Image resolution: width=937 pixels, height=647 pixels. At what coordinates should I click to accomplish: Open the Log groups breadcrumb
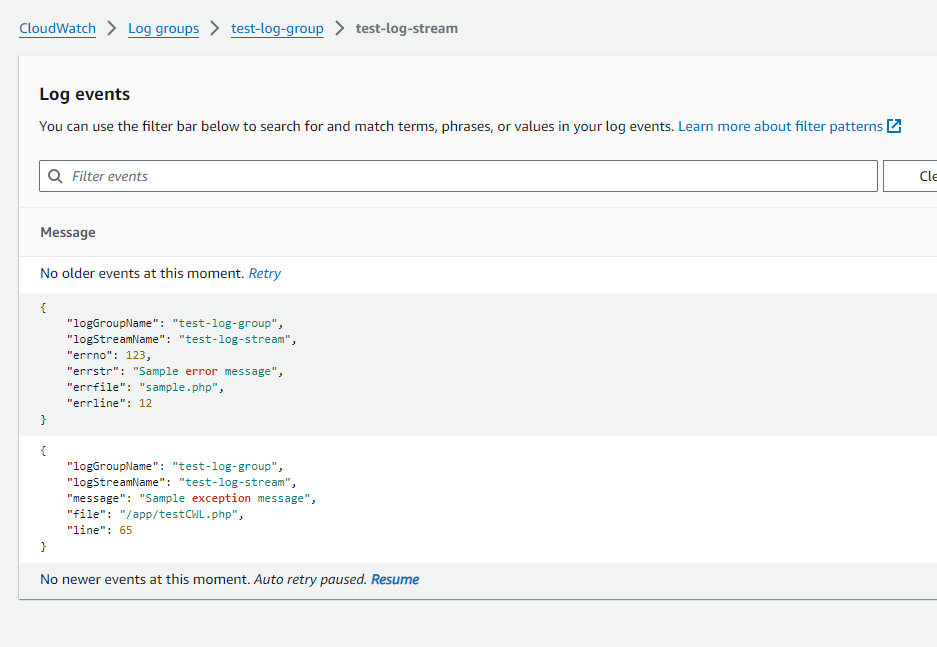[x=163, y=28]
